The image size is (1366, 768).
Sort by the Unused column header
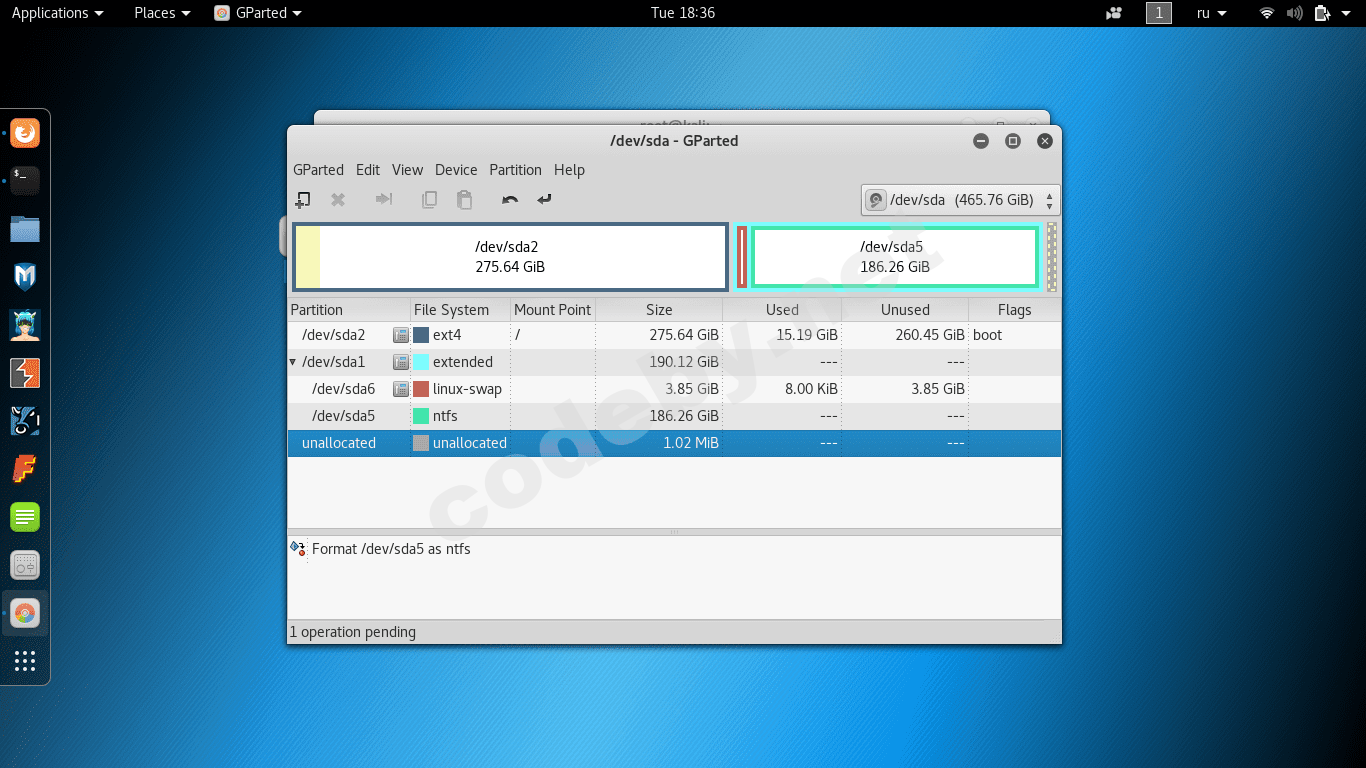pos(905,310)
